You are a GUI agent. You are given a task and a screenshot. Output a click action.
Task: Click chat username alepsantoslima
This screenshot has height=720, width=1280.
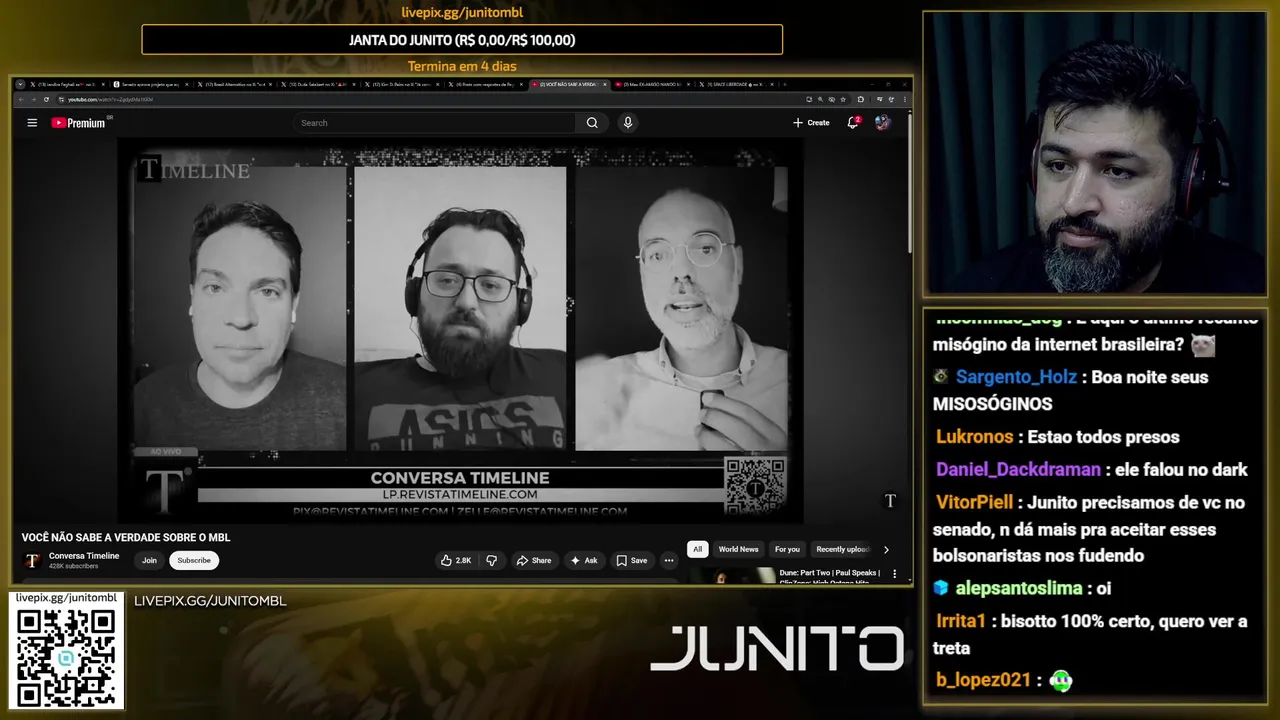tap(1019, 588)
